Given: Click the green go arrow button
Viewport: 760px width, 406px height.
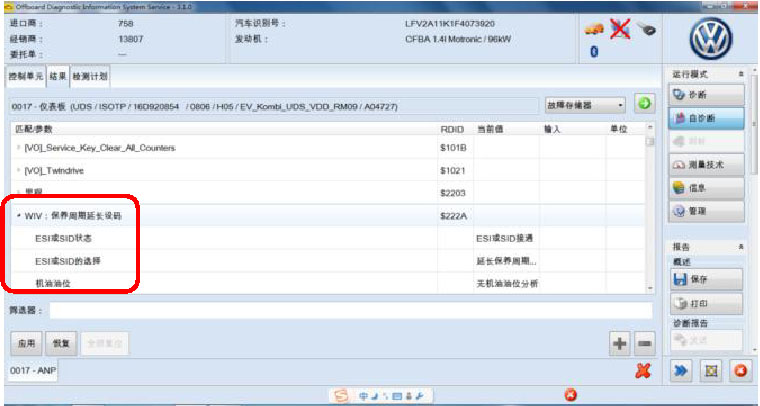Looking at the screenshot, I should 645,103.
